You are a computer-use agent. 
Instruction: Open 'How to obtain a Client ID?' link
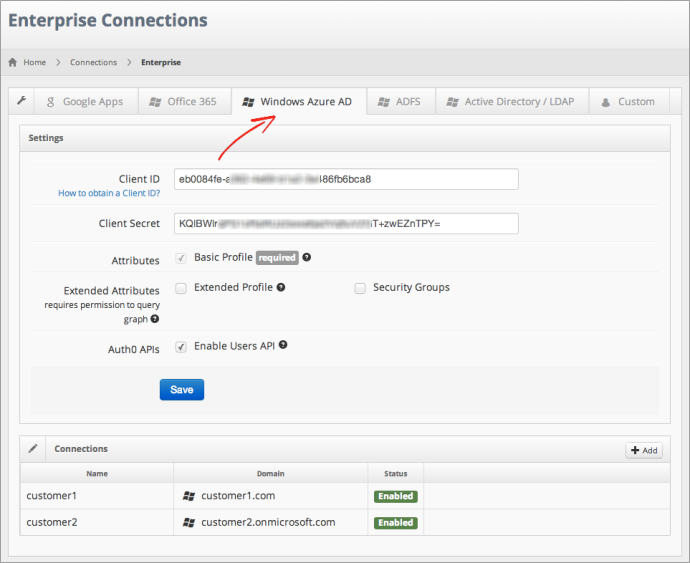(109, 193)
